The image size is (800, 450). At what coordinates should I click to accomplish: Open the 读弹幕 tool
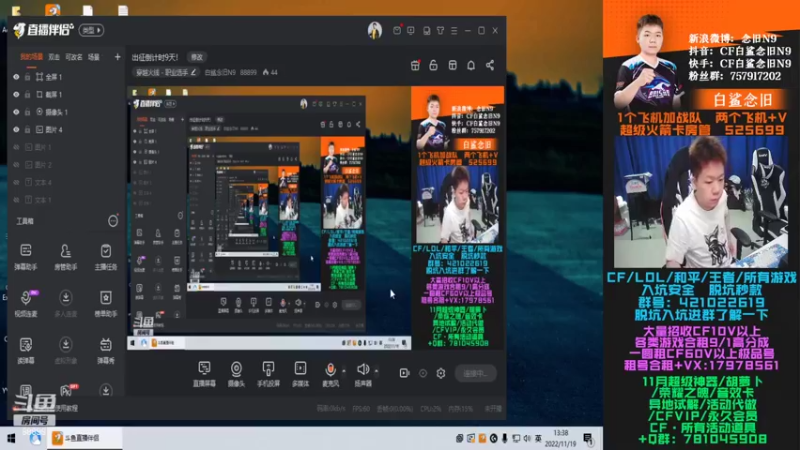[x=26, y=350]
